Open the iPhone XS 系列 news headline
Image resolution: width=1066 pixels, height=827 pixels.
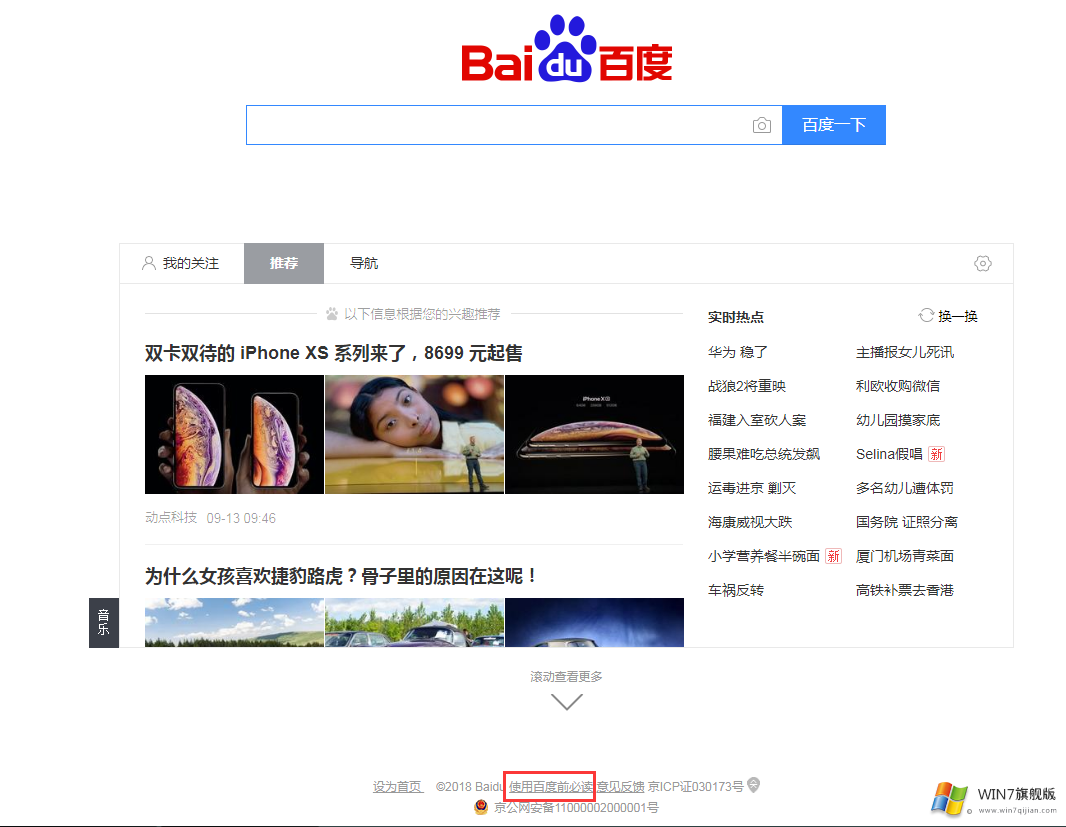pyautogui.click(x=333, y=353)
